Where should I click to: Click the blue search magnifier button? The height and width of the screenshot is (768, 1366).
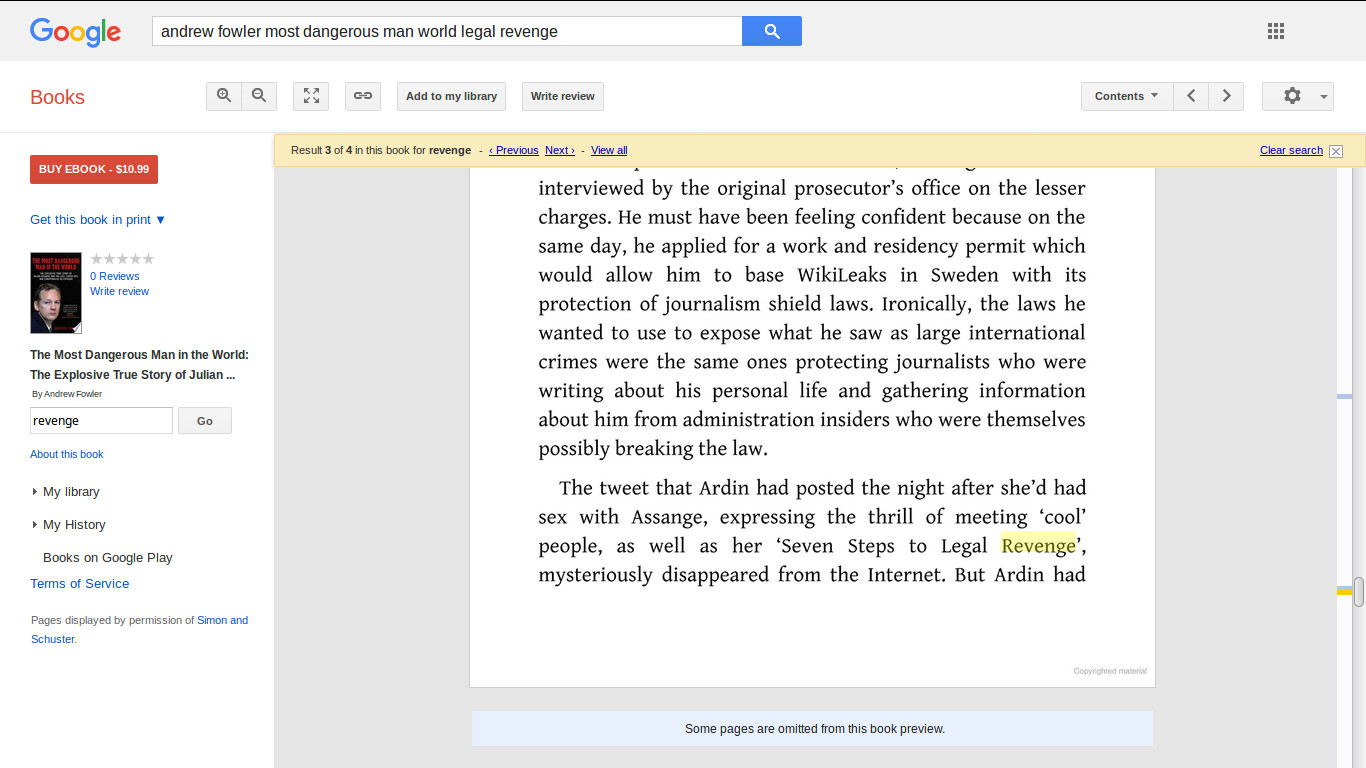coord(772,31)
